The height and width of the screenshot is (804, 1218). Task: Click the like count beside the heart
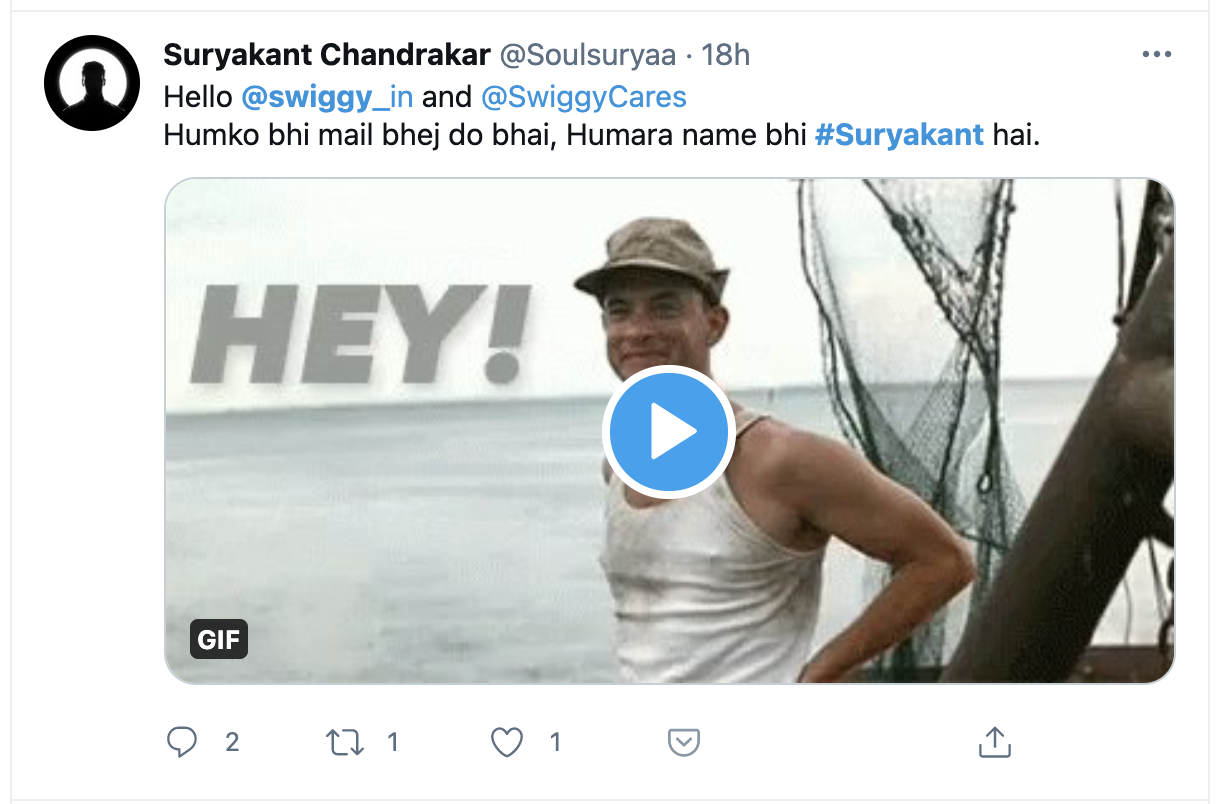pos(555,742)
